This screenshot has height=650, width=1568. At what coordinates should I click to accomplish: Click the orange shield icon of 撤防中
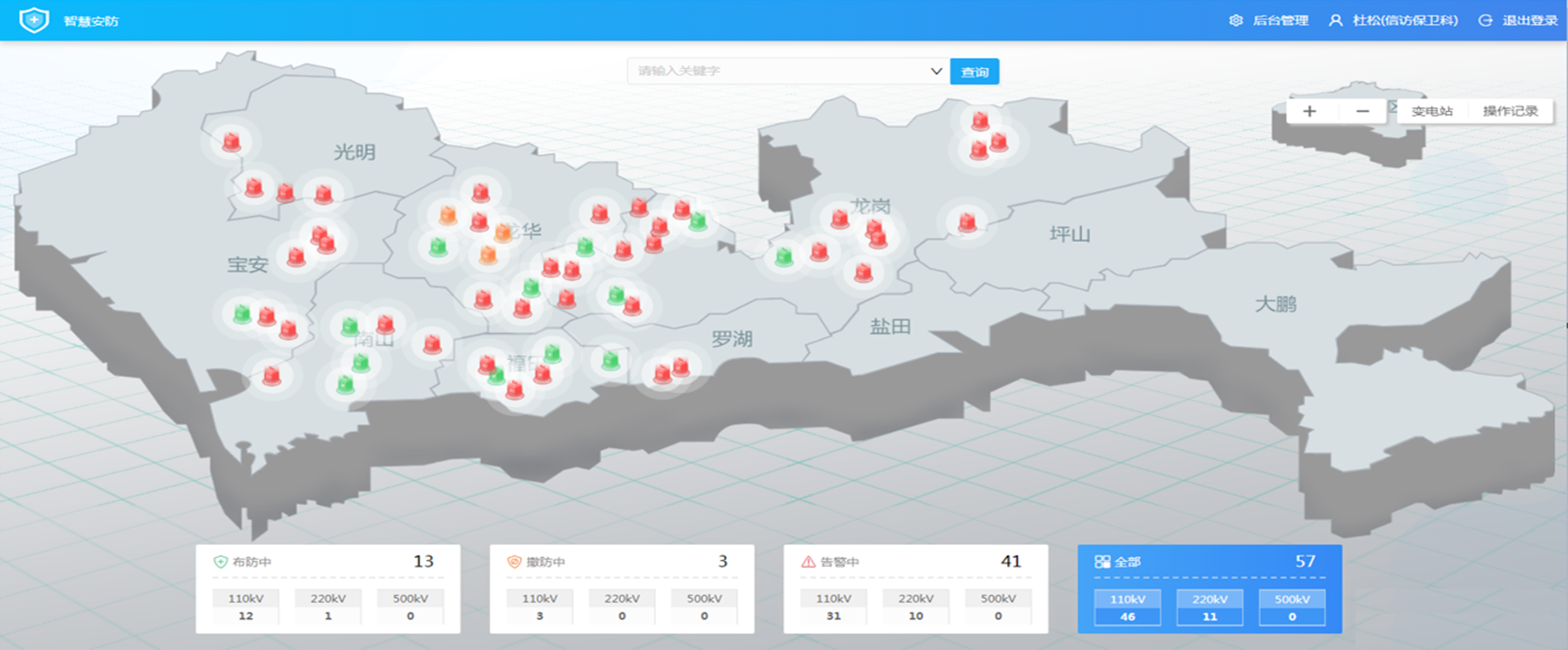514,562
